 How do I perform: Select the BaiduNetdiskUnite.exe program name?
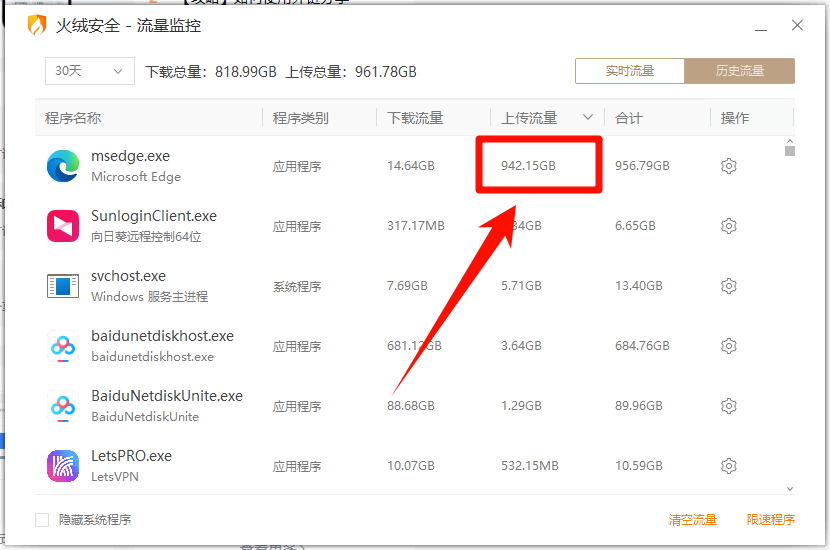point(167,396)
